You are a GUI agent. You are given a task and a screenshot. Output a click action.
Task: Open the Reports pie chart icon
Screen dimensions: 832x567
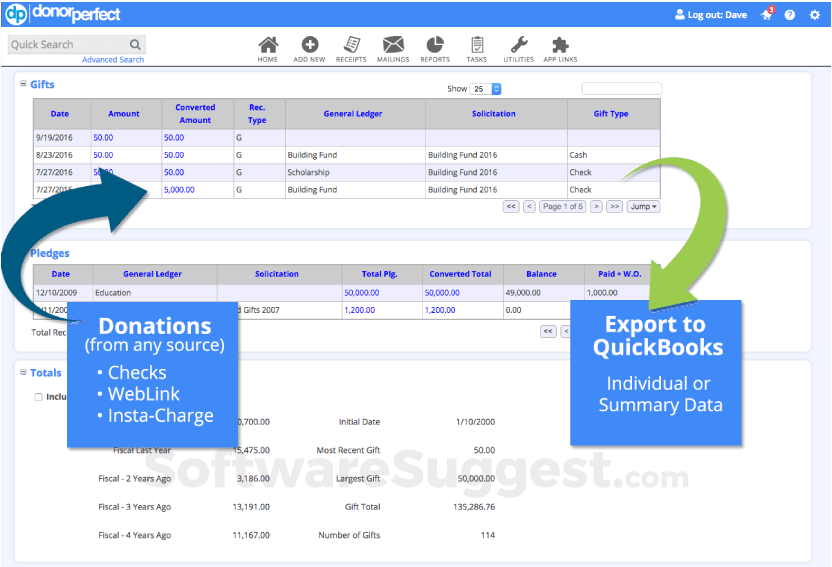pos(435,45)
